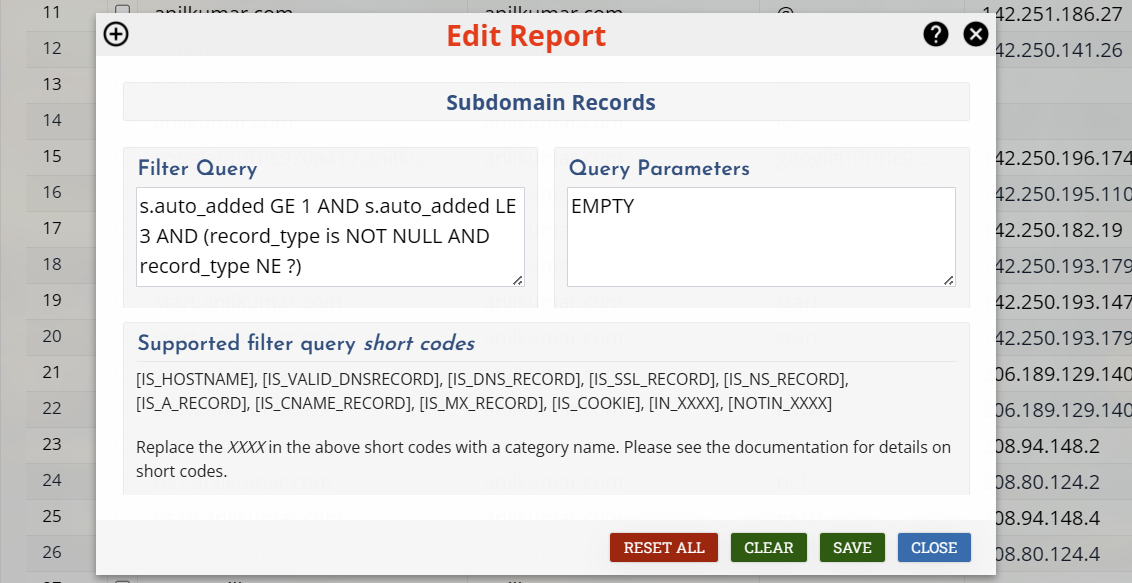This screenshot has width=1132, height=583.
Task: Open help via the question mark icon
Action: coord(935,34)
